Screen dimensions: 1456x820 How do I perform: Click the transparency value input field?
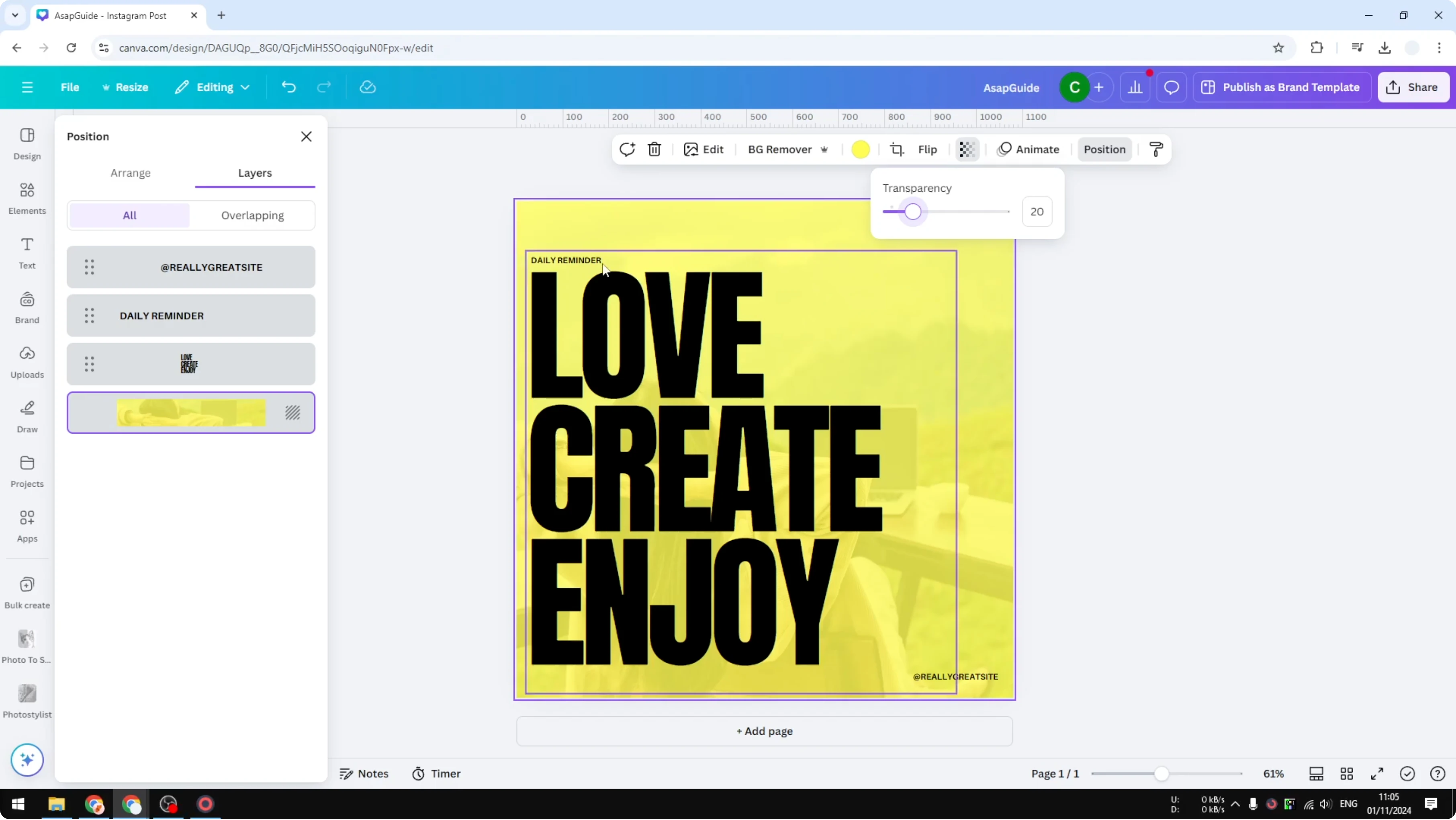click(x=1037, y=211)
